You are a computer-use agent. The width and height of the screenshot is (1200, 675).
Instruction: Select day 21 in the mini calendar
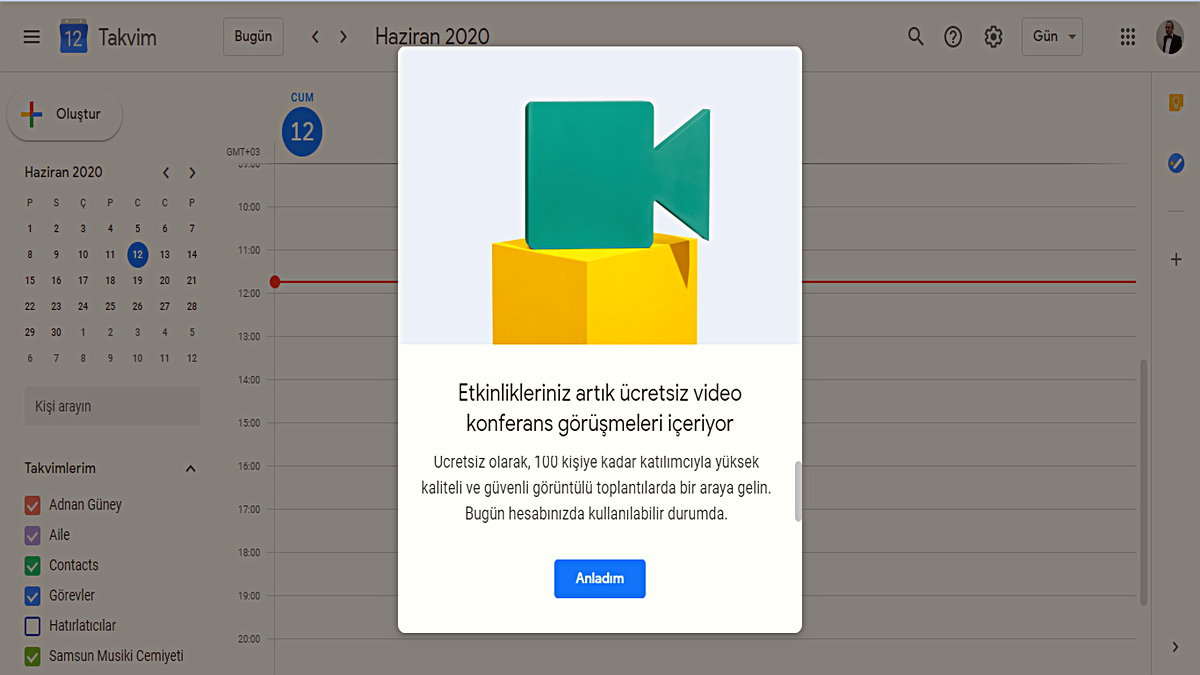point(192,281)
